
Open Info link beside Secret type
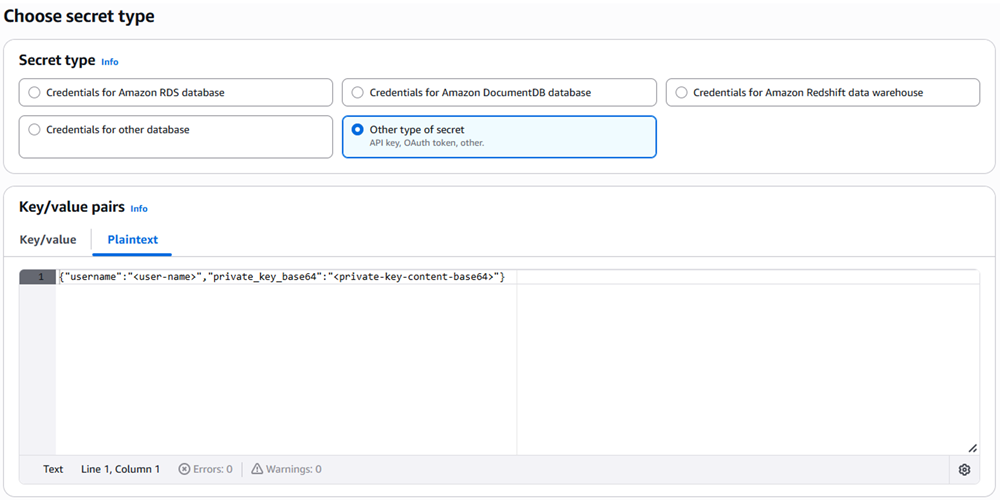tap(110, 62)
